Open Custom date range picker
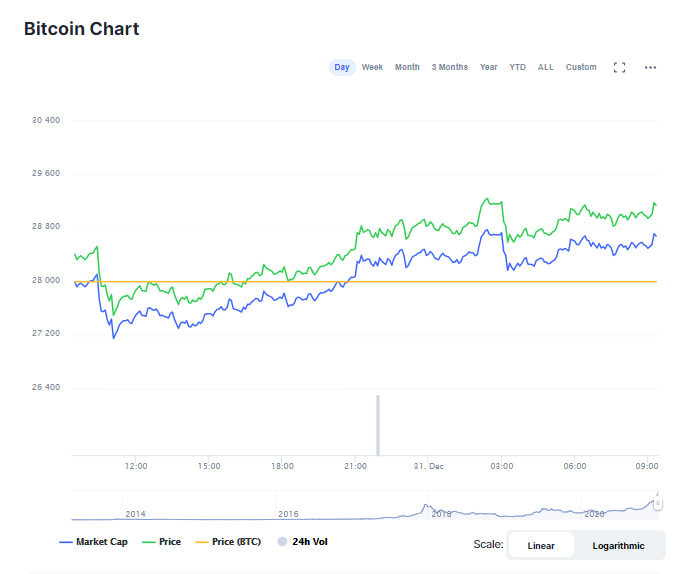Screen dimensions: 685x574 pyautogui.click(x=581, y=68)
